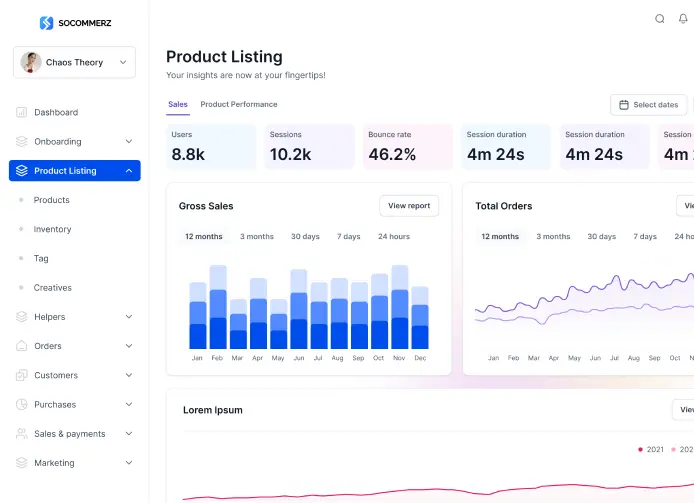Screen dimensions: 694x504
Task: Expand the Marketing menu chevron
Action: pos(129,463)
